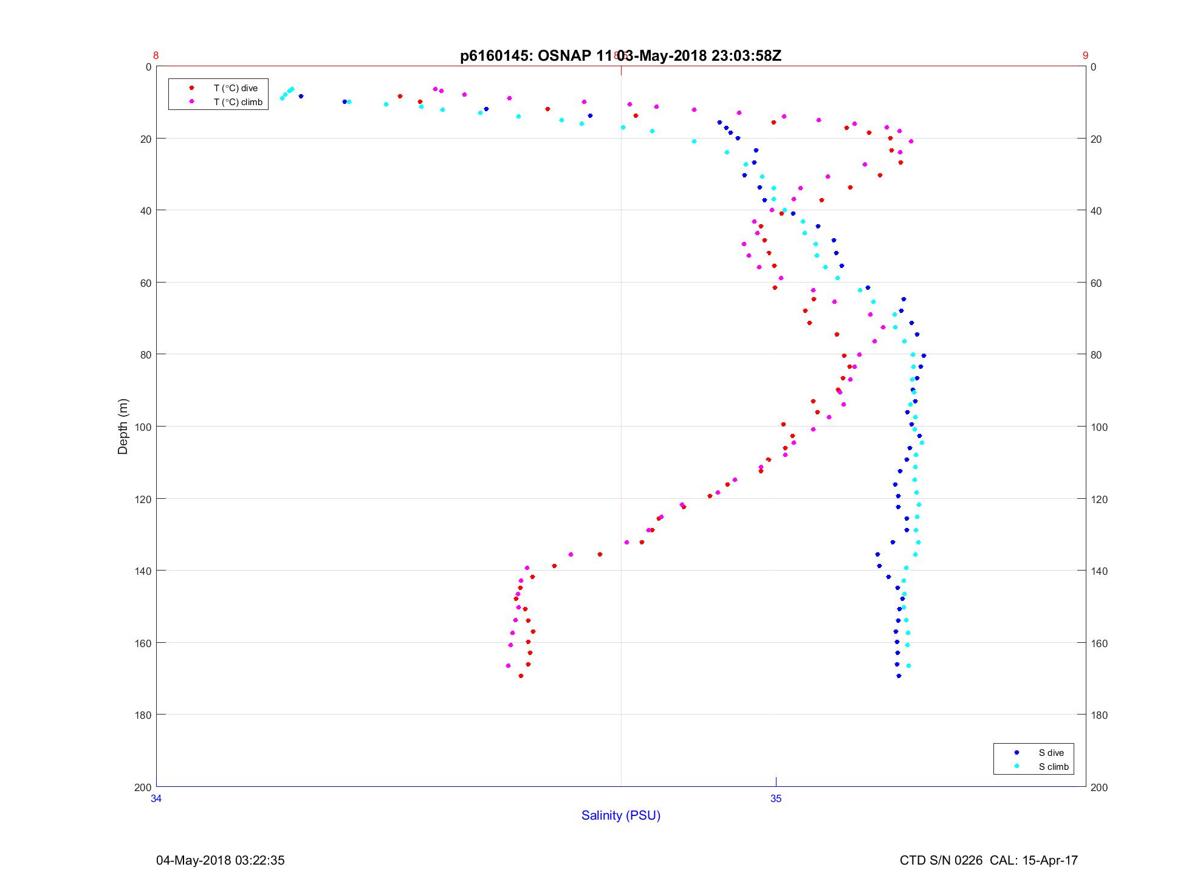Click the timestamp '04-May-2018 03:22:35' below the plot
This screenshot has width=1200, height=885.
coord(221,860)
